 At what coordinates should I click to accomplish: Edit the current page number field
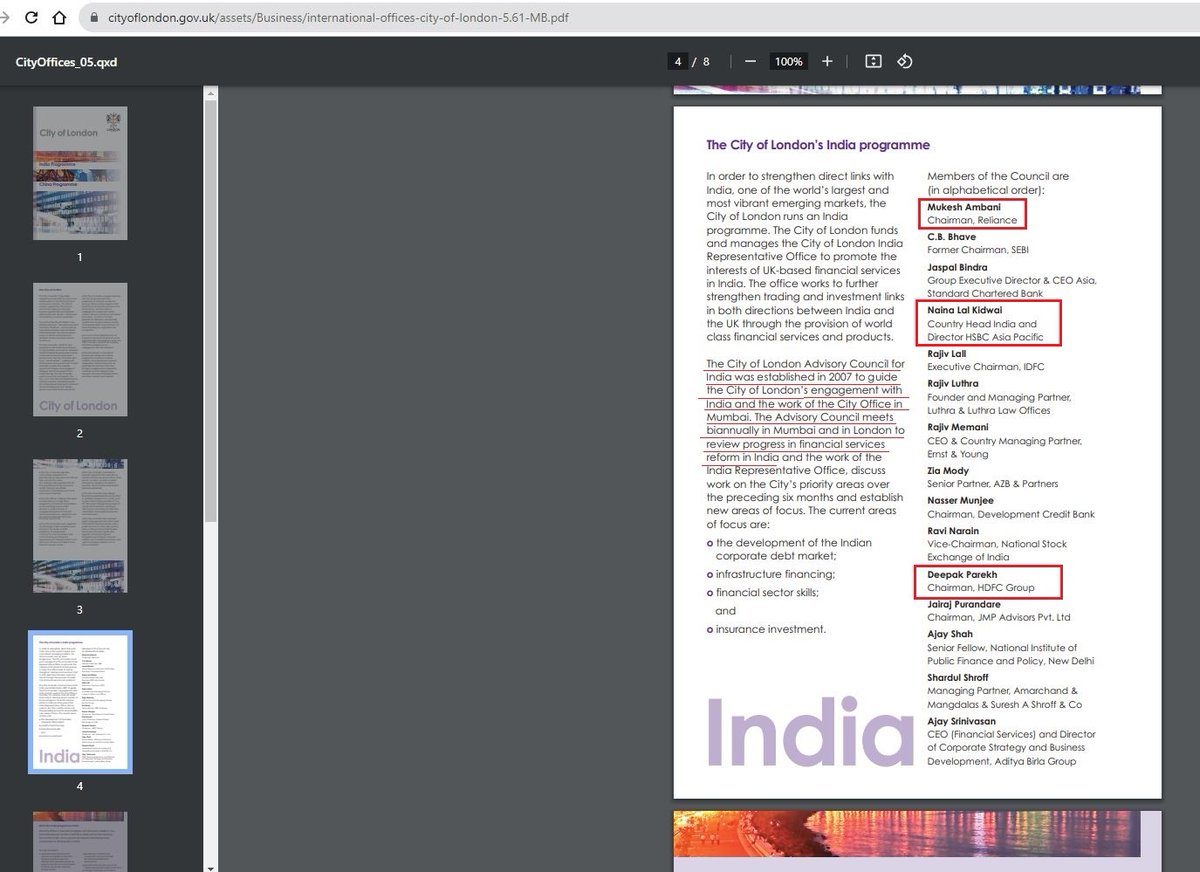(x=678, y=61)
